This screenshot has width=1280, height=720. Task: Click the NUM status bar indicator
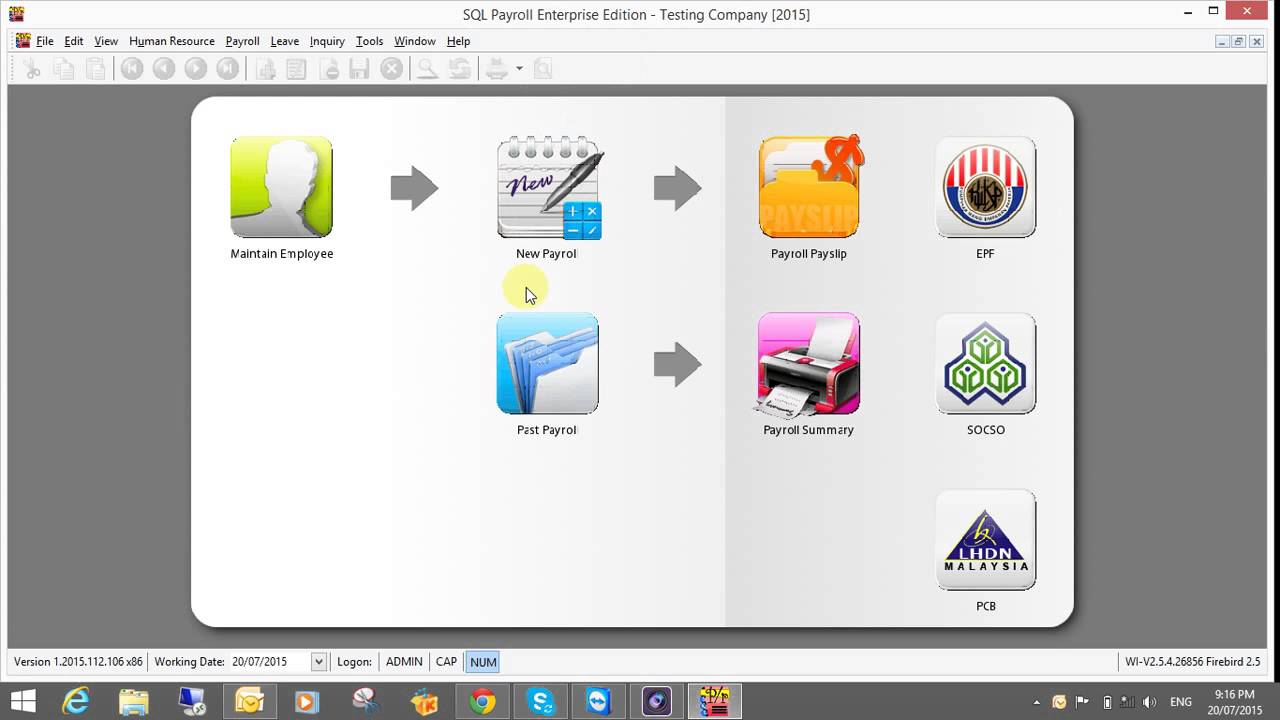pyautogui.click(x=483, y=662)
